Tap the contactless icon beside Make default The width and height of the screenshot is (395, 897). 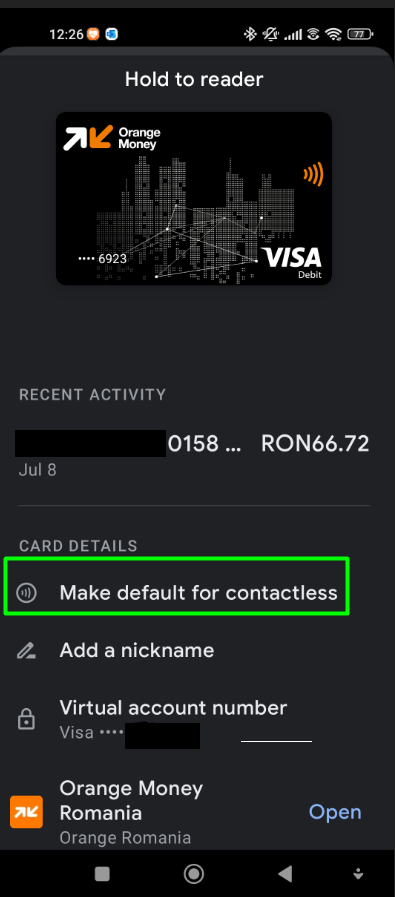coord(26,593)
